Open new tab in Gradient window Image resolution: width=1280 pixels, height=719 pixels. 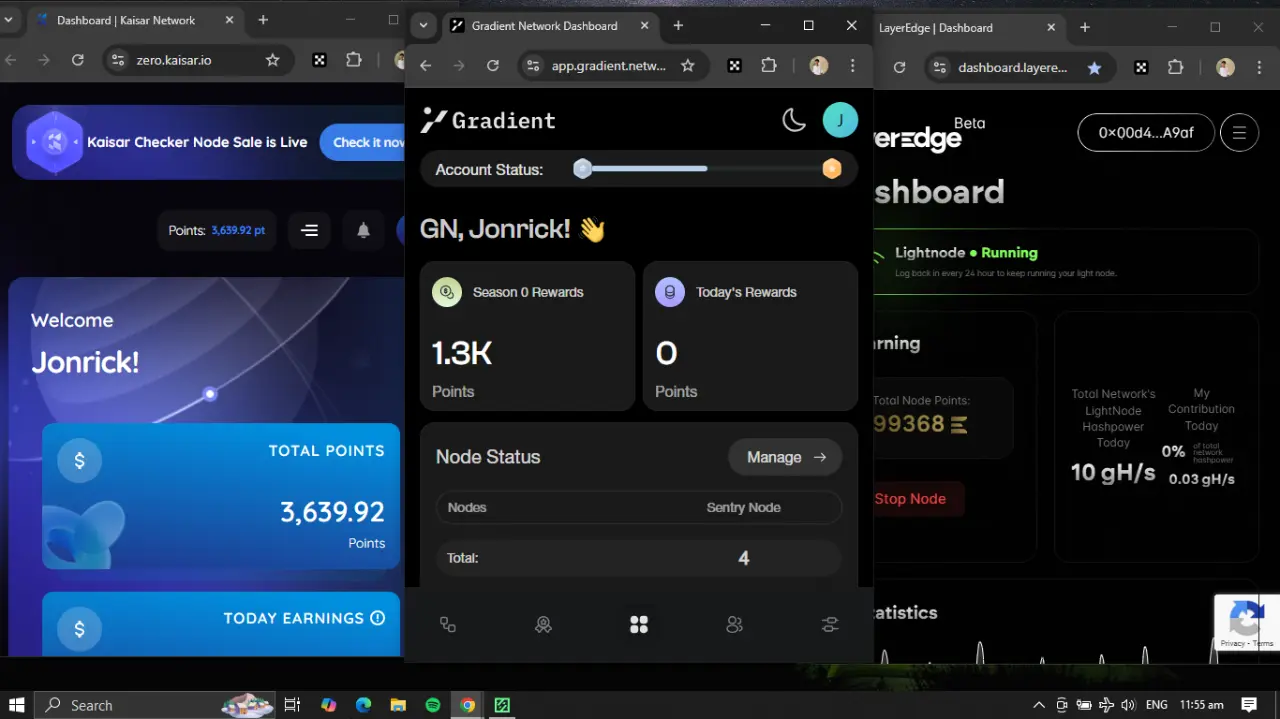(x=678, y=26)
